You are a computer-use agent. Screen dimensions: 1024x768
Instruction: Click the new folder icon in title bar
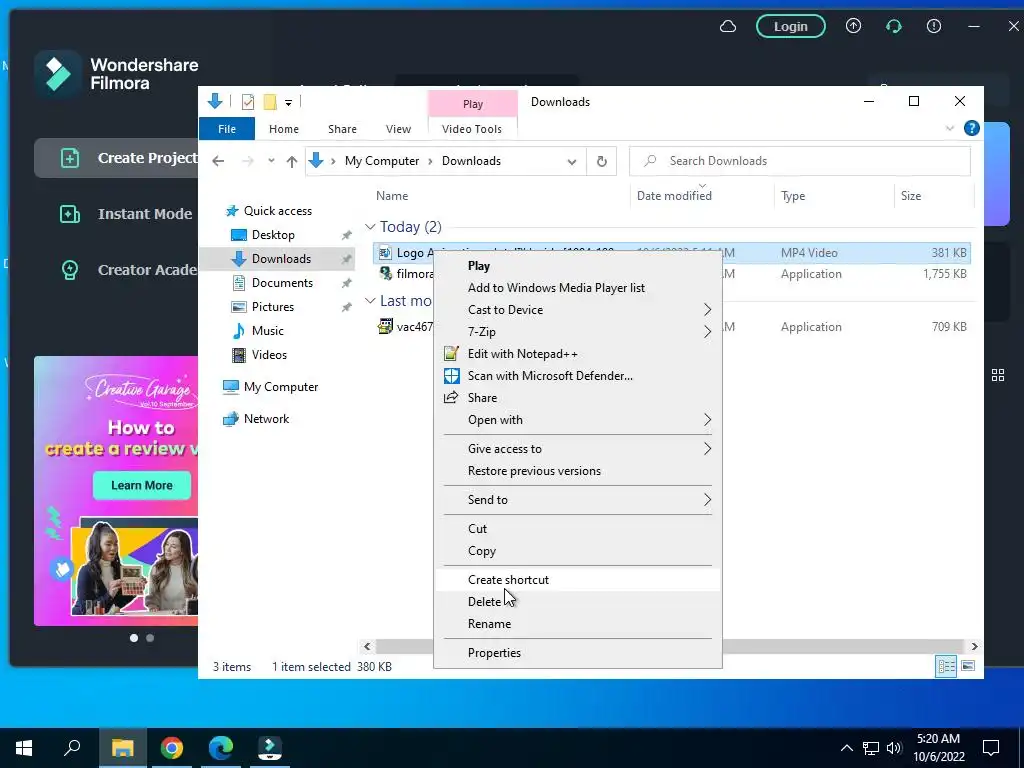pos(270,102)
